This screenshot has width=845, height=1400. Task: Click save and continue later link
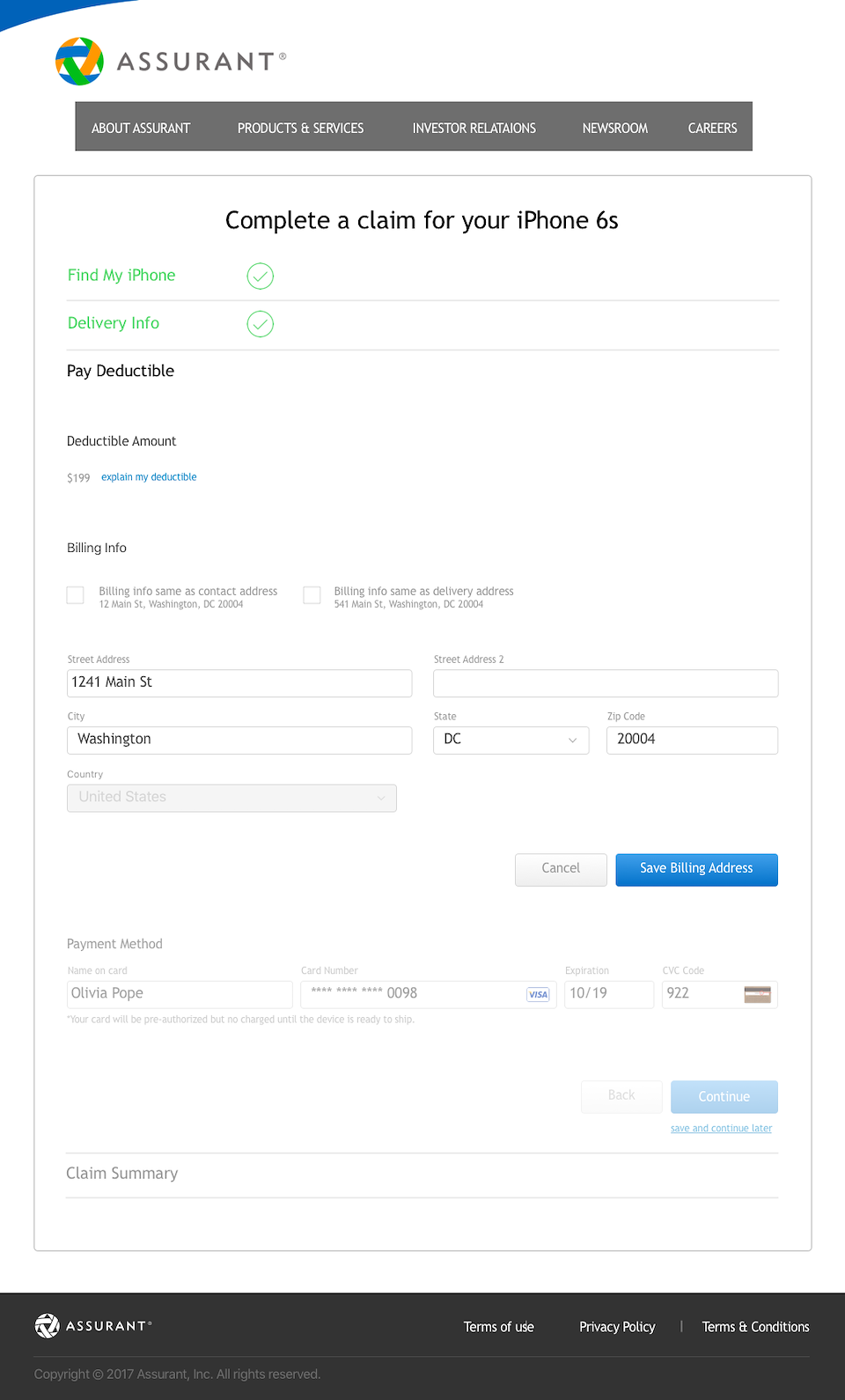coord(721,1128)
